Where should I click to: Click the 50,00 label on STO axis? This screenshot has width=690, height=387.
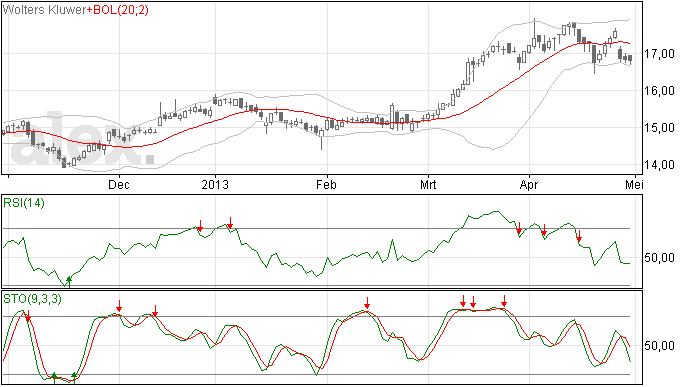tap(659, 346)
